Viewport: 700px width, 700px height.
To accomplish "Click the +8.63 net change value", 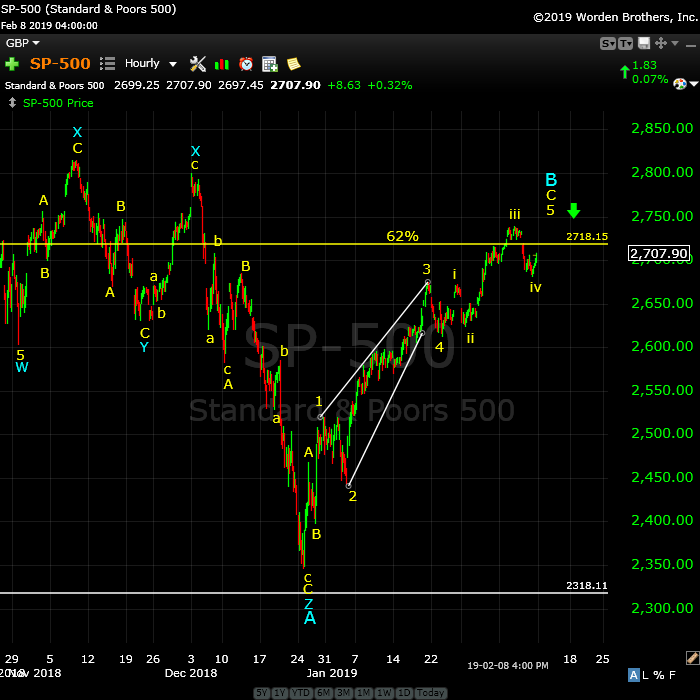I will [344, 85].
